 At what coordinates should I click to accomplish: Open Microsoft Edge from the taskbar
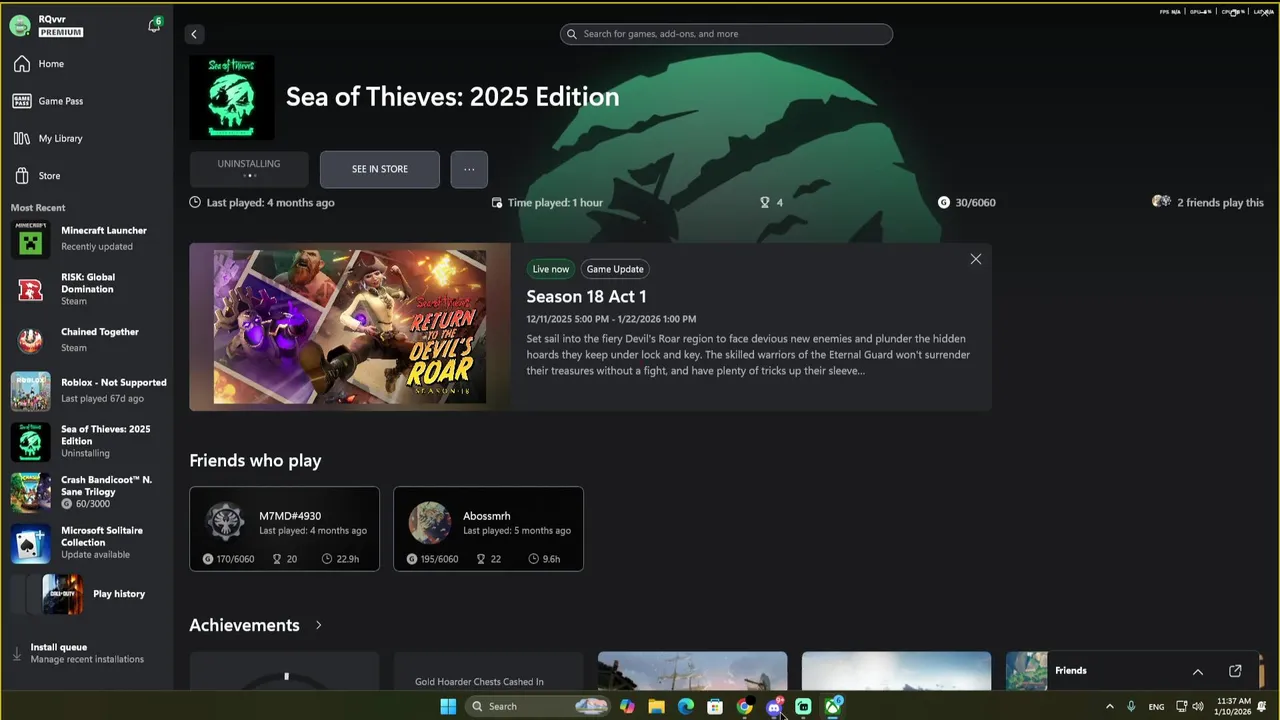pos(686,706)
